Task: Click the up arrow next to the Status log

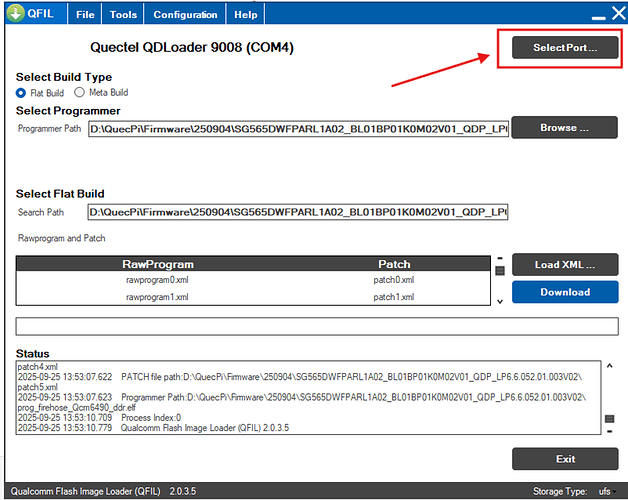Action: click(609, 365)
